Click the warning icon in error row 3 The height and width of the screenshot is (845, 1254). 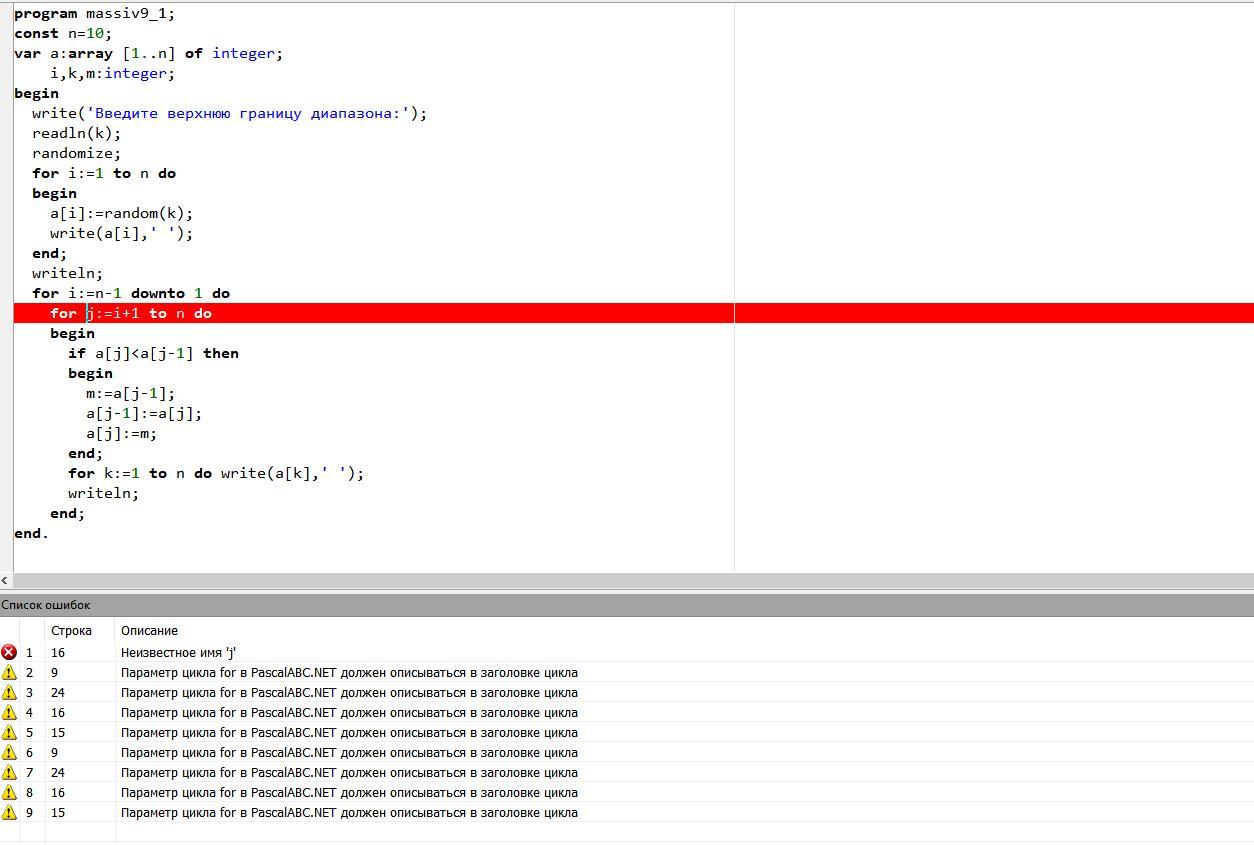(9, 692)
